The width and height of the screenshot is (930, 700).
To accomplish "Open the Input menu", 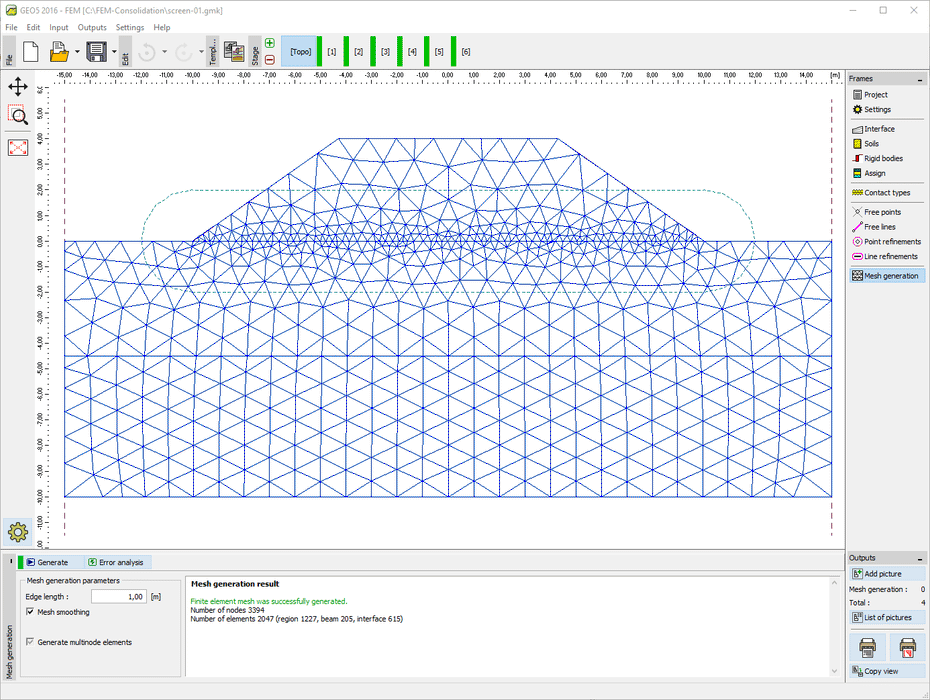I will tap(58, 27).
